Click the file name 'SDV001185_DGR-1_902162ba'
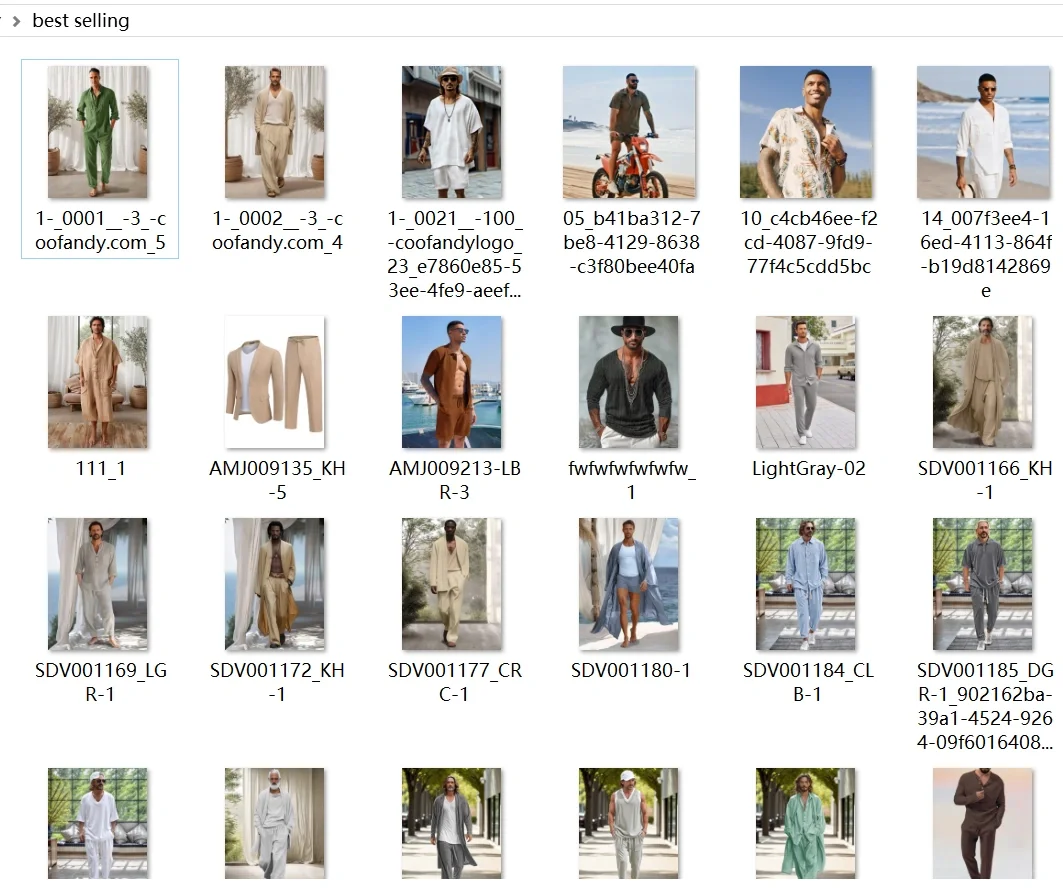This screenshot has width=1063, height=894. 986,706
